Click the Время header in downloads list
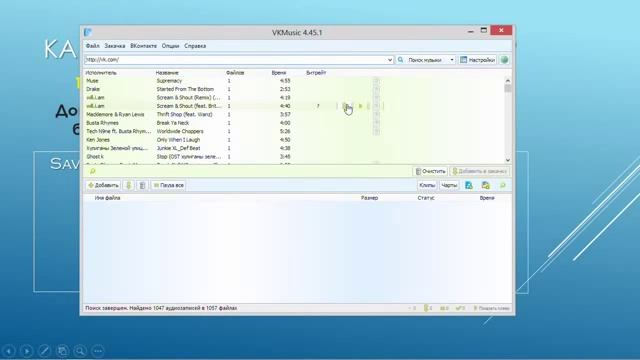The width and height of the screenshot is (640, 360). tap(487, 198)
